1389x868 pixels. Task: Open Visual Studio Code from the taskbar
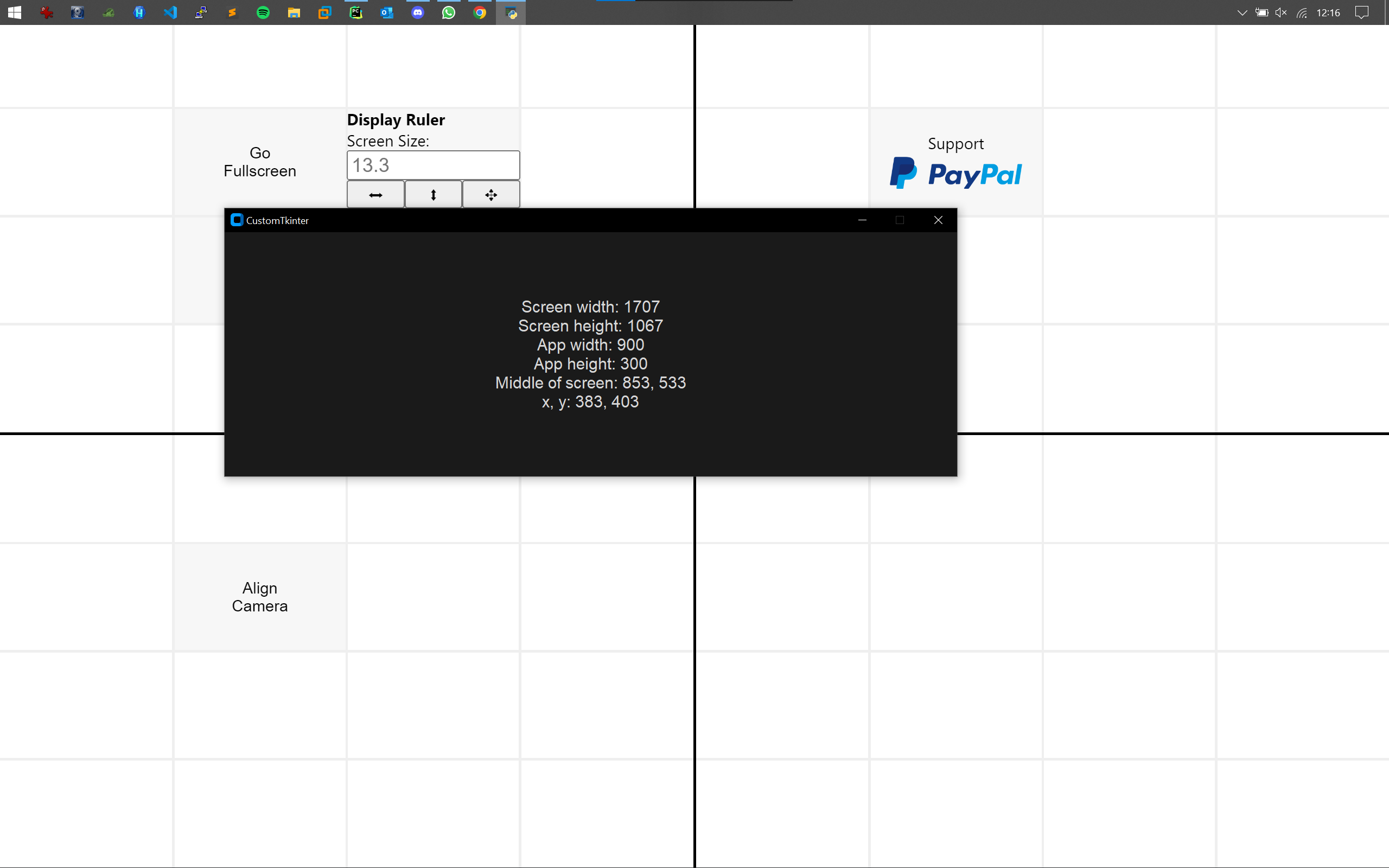pos(170,12)
